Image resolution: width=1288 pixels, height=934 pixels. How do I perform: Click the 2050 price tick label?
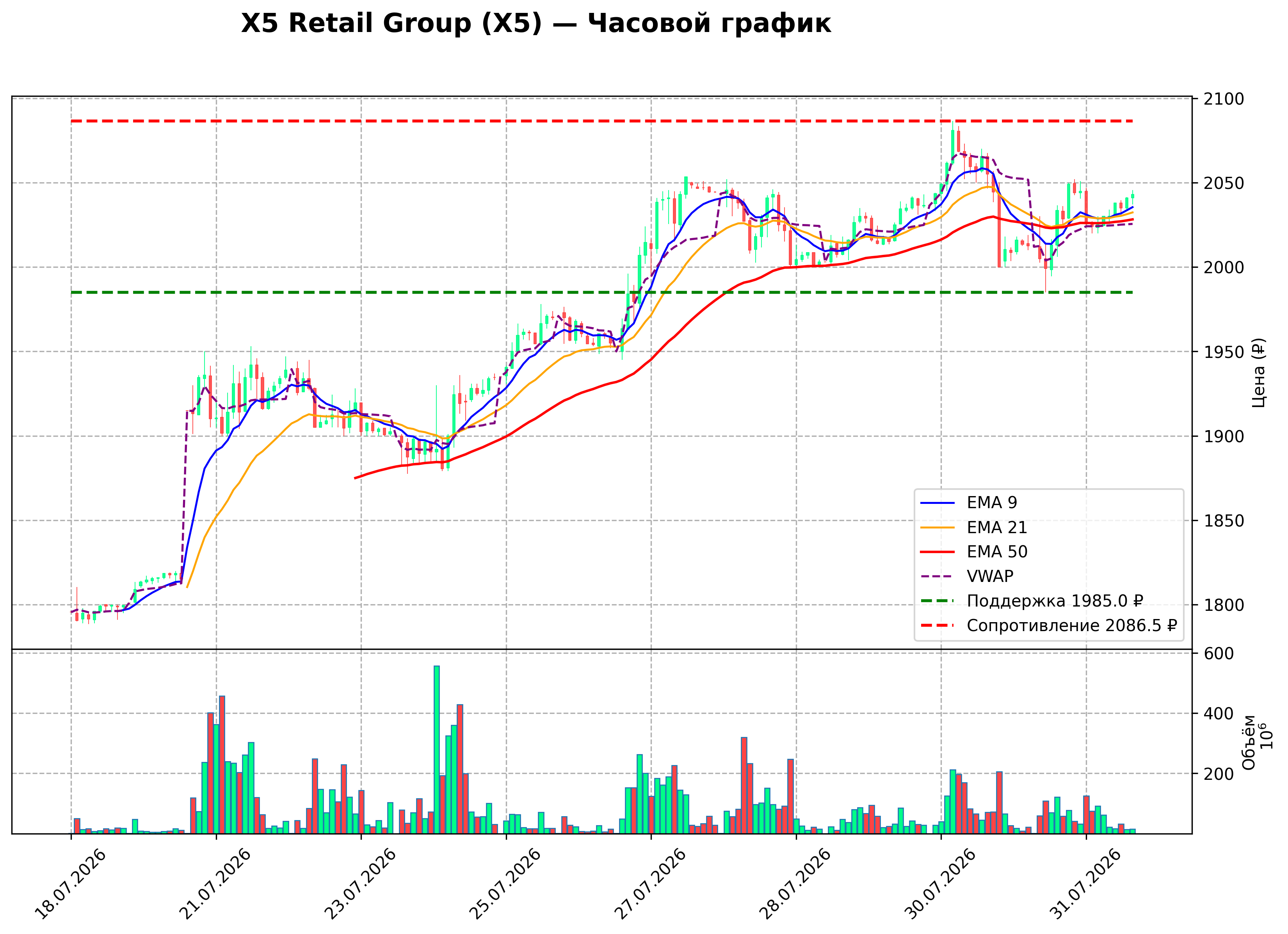1224,183
